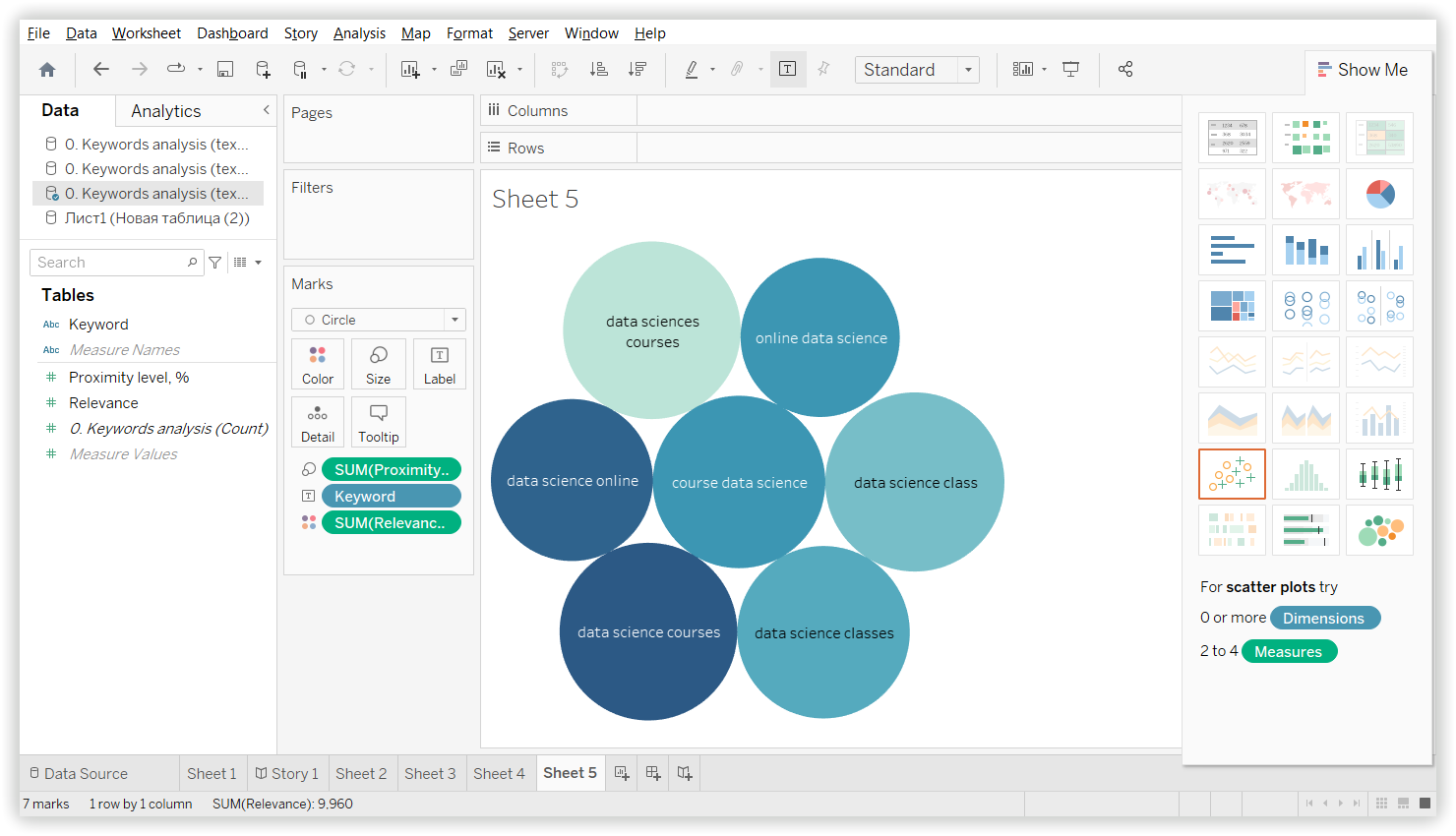Toggle the Show Me panel
The width and height of the screenshot is (1456, 836).
point(1363,70)
